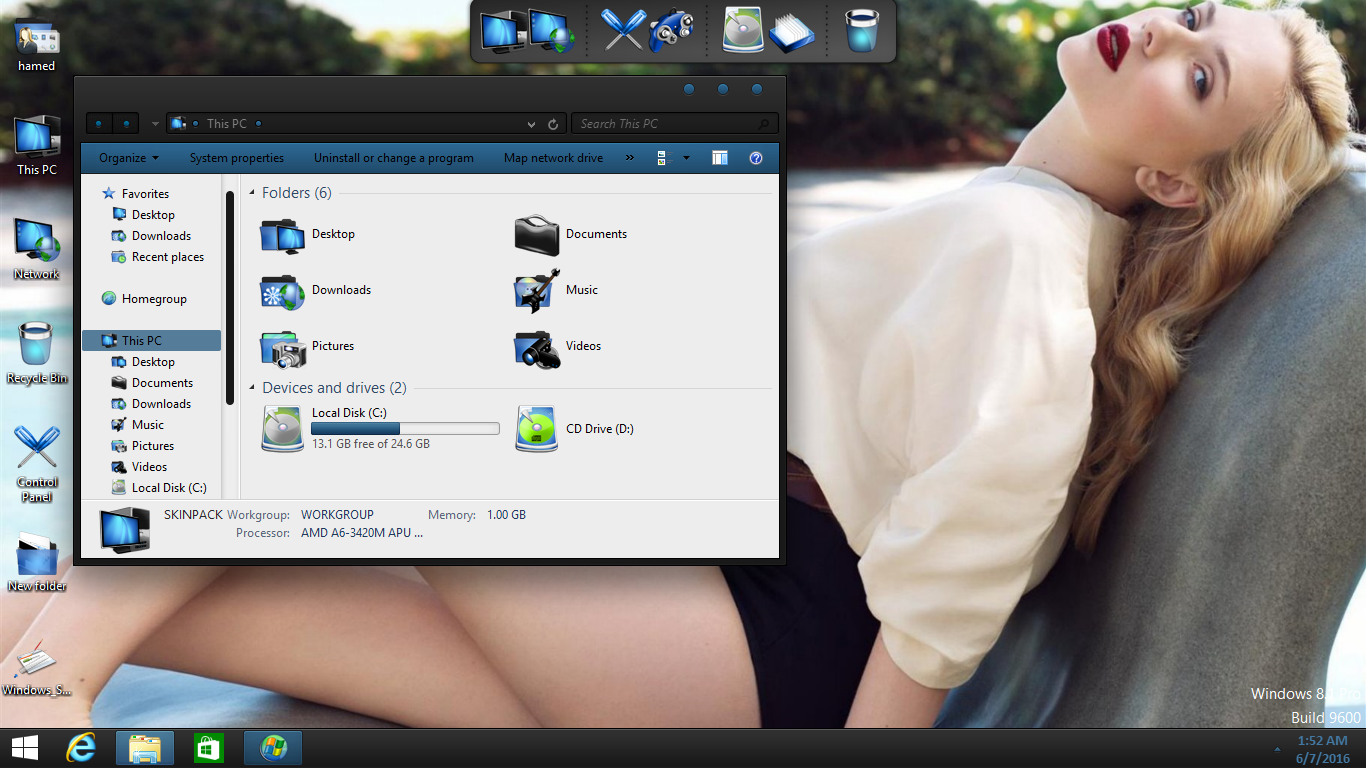
Task: Click Uninstall or change a program
Action: (394, 158)
